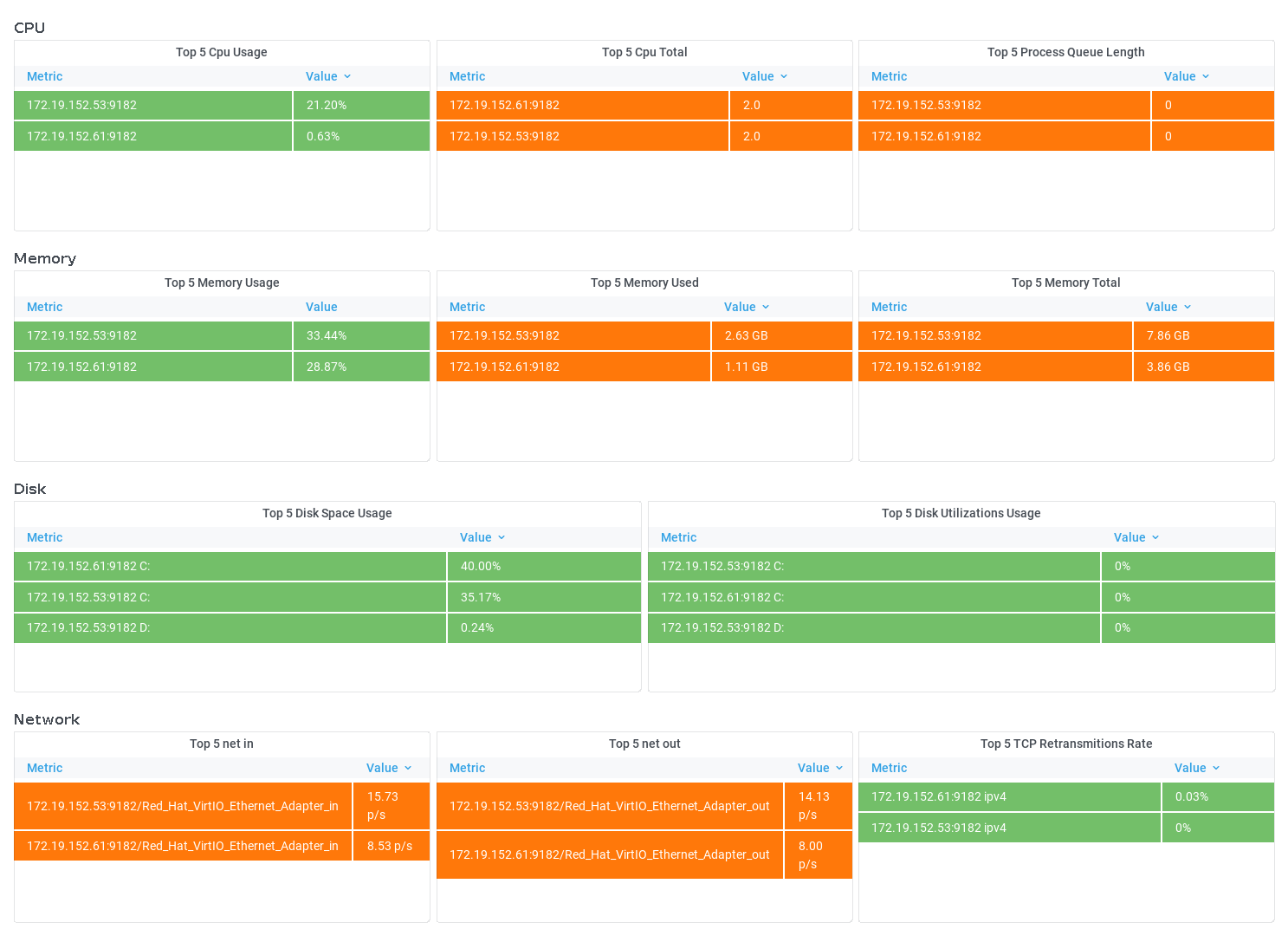Click Metric header in Process Queue Length table
The width and height of the screenshot is (1288, 929).
click(x=890, y=76)
